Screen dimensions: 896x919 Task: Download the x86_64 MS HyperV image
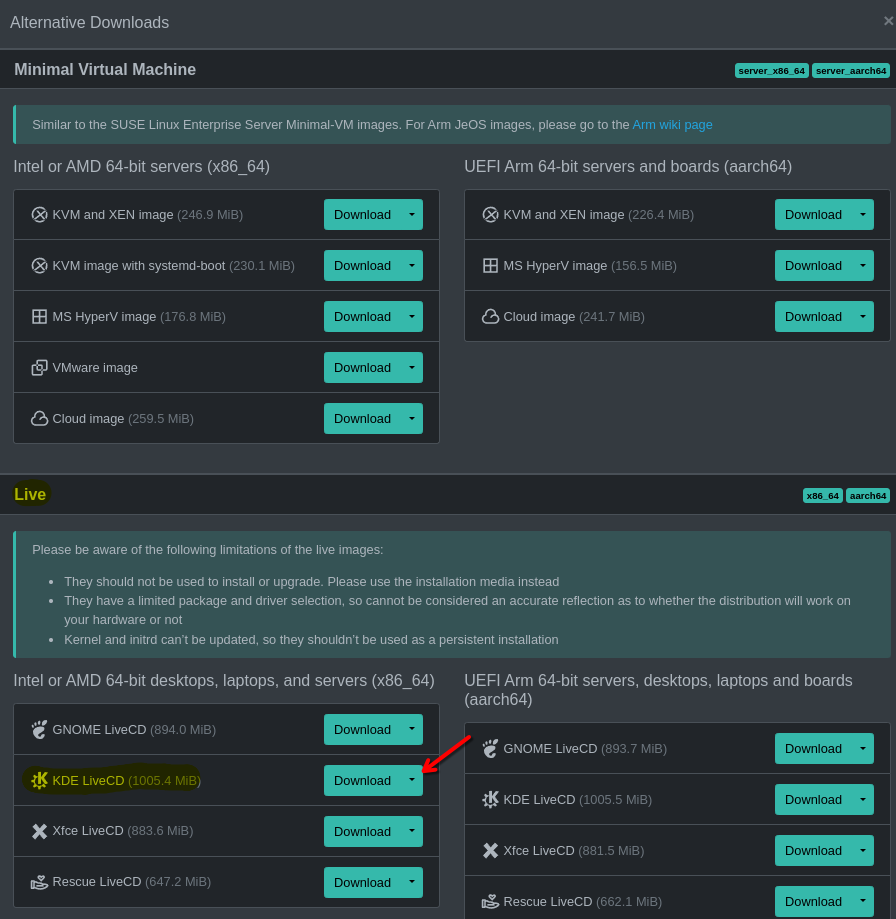point(362,316)
